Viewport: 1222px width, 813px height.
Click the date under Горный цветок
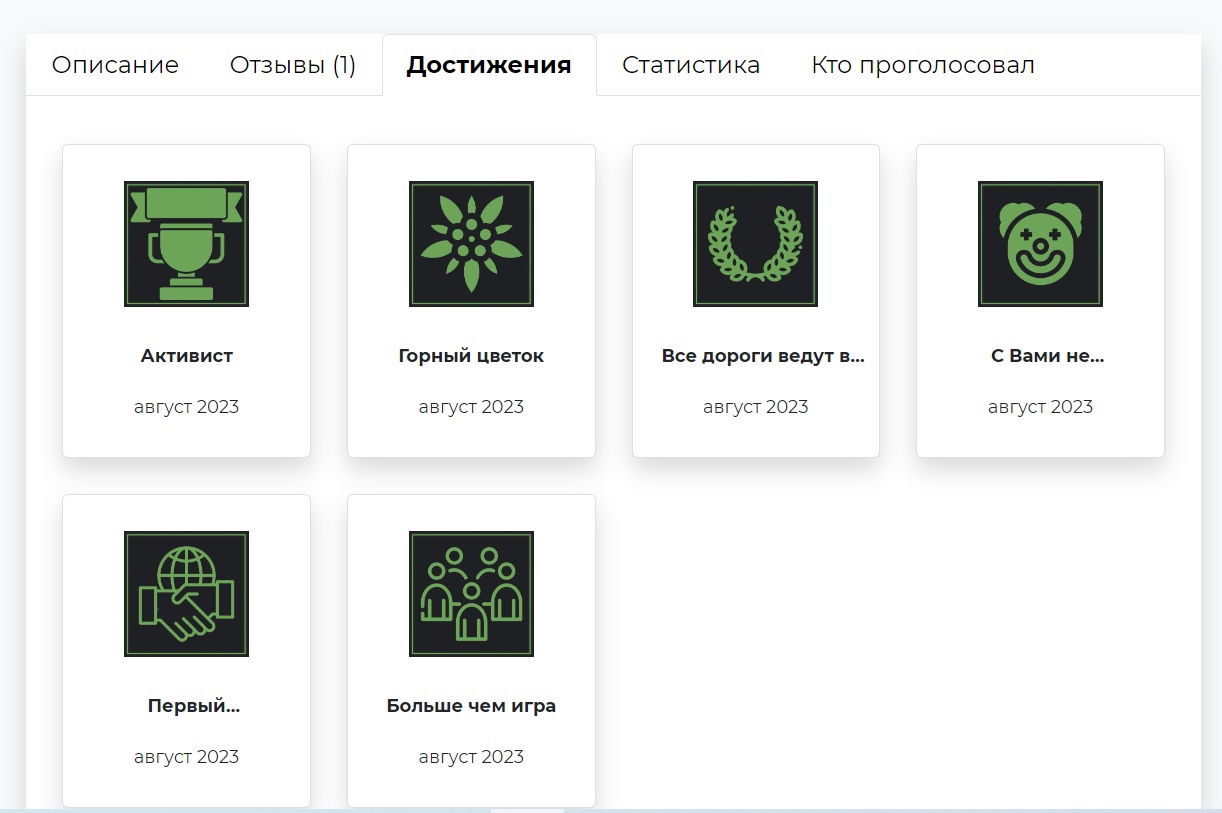coord(471,407)
